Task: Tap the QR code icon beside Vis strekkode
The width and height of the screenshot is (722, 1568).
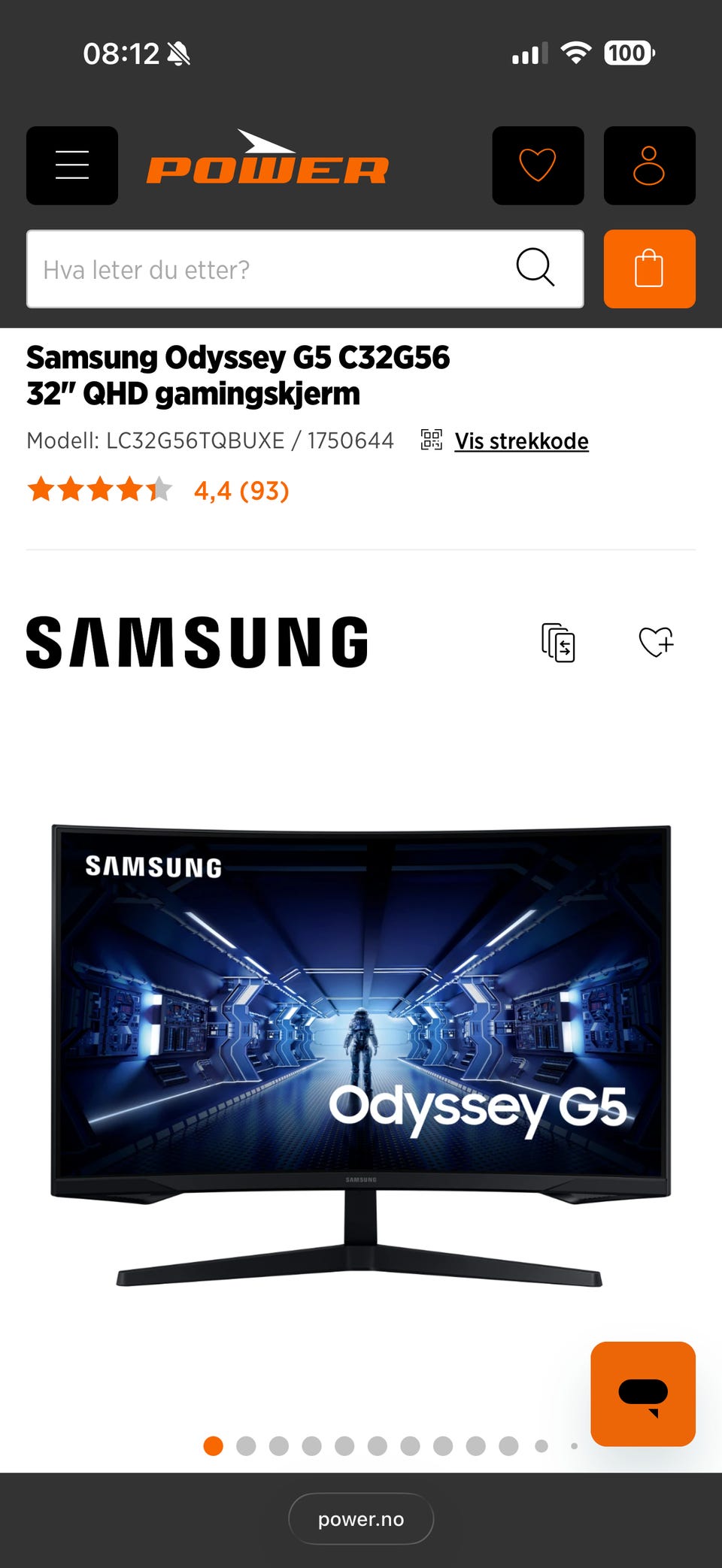Action: [431, 440]
